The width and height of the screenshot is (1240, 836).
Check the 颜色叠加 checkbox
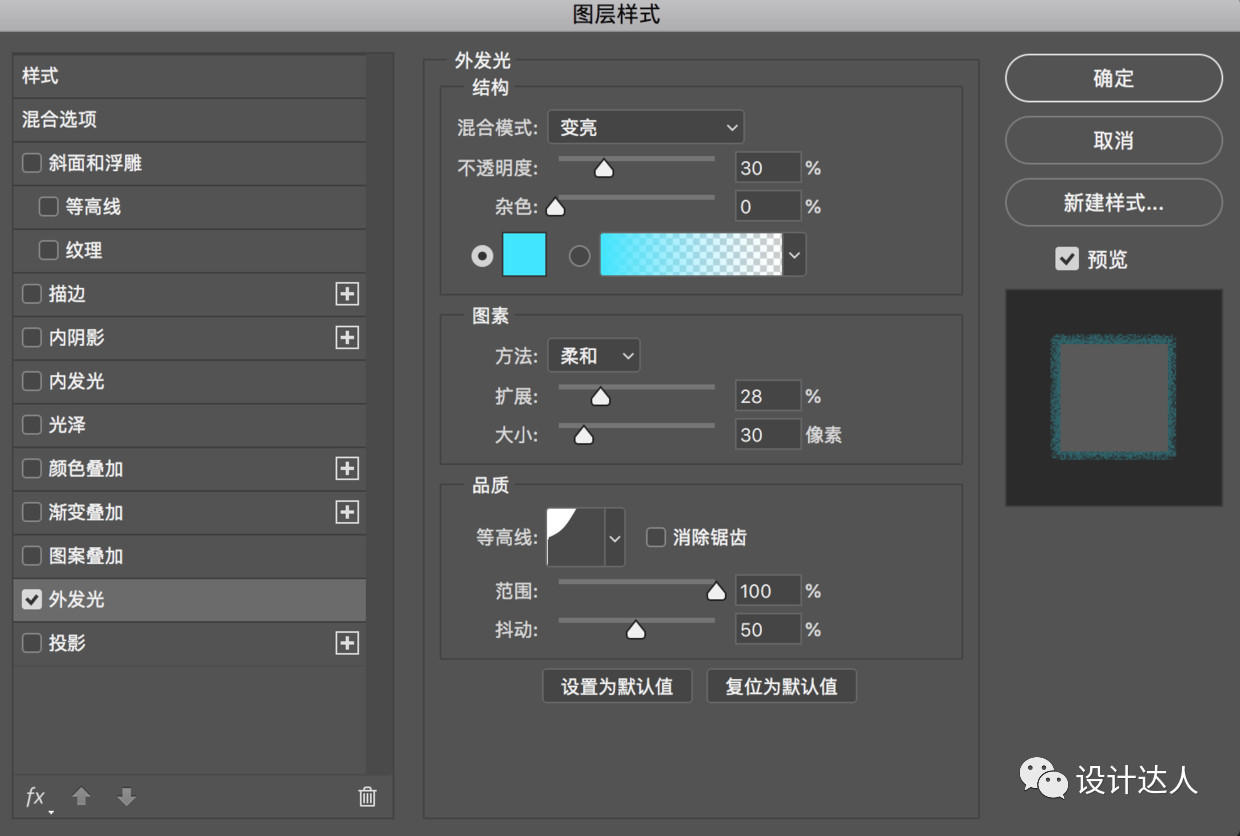pos(32,468)
